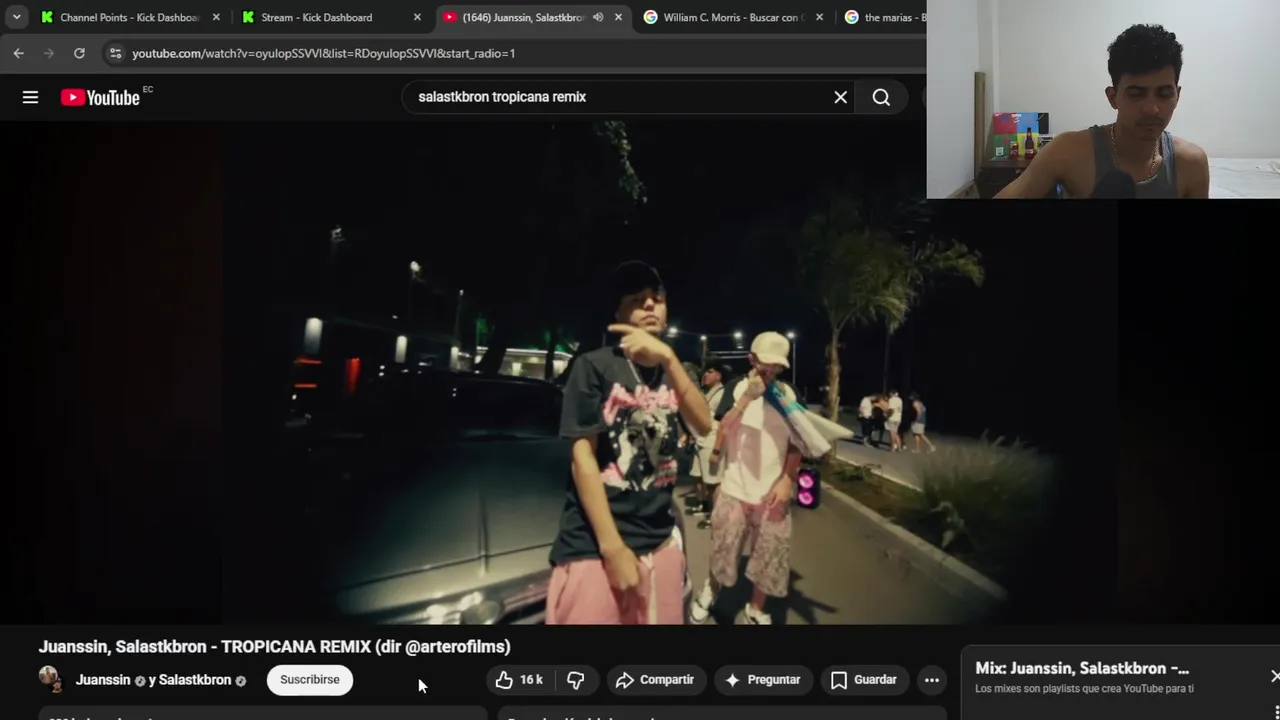Image resolution: width=1280 pixels, height=720 pixels.
Task: Open Juanssin channel avatar
Action: (x=50, y=679)
